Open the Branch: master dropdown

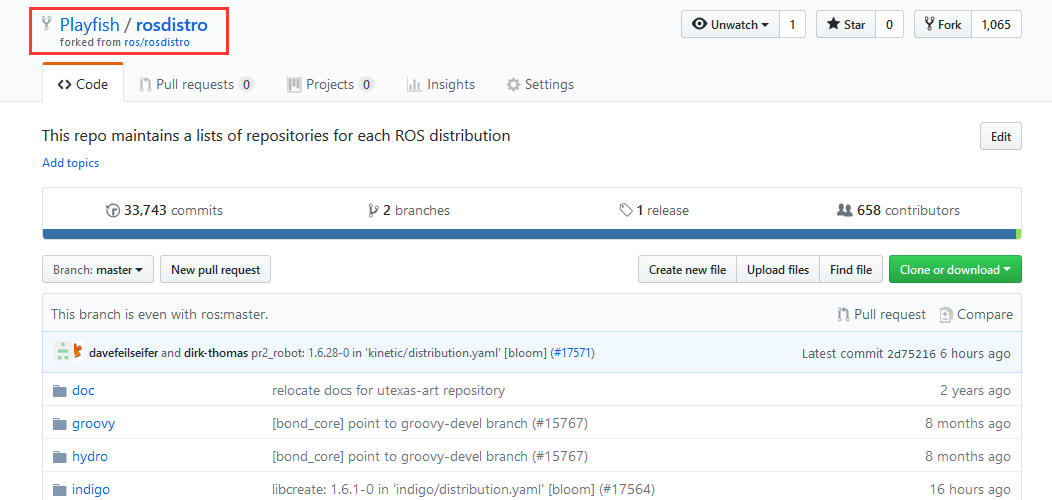(98, 270)
